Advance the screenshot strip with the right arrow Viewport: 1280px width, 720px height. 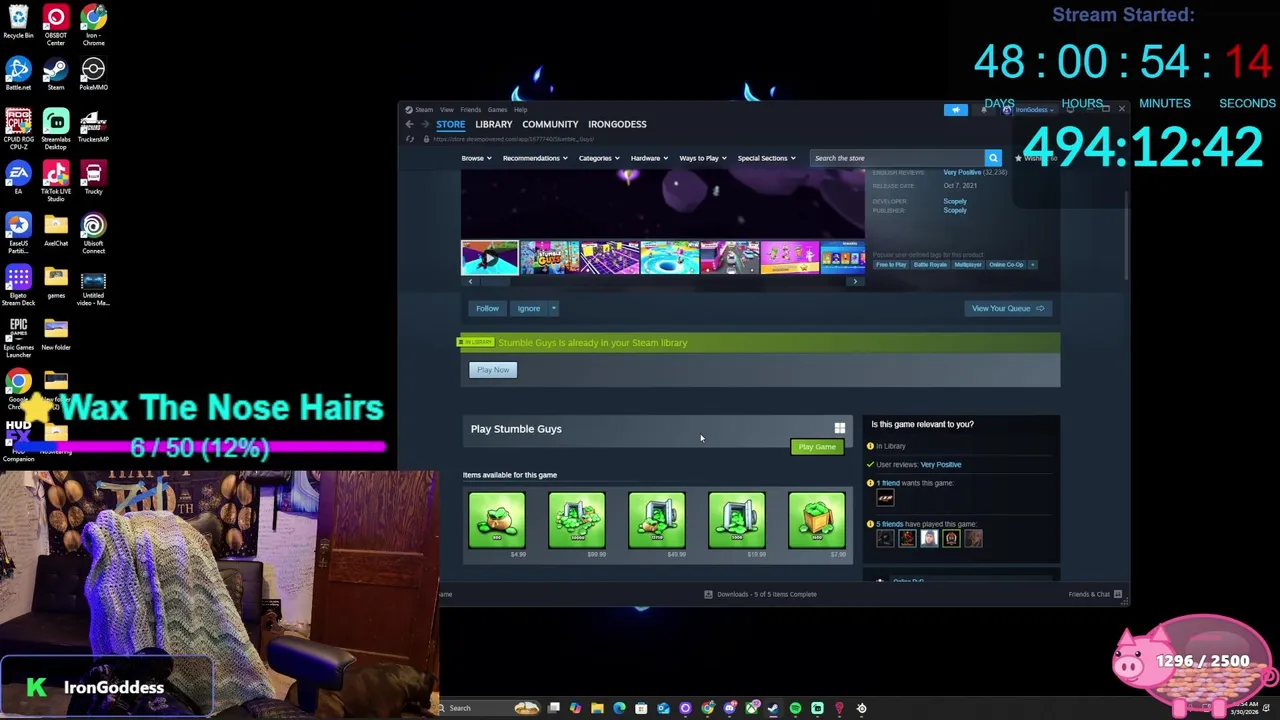855,282
